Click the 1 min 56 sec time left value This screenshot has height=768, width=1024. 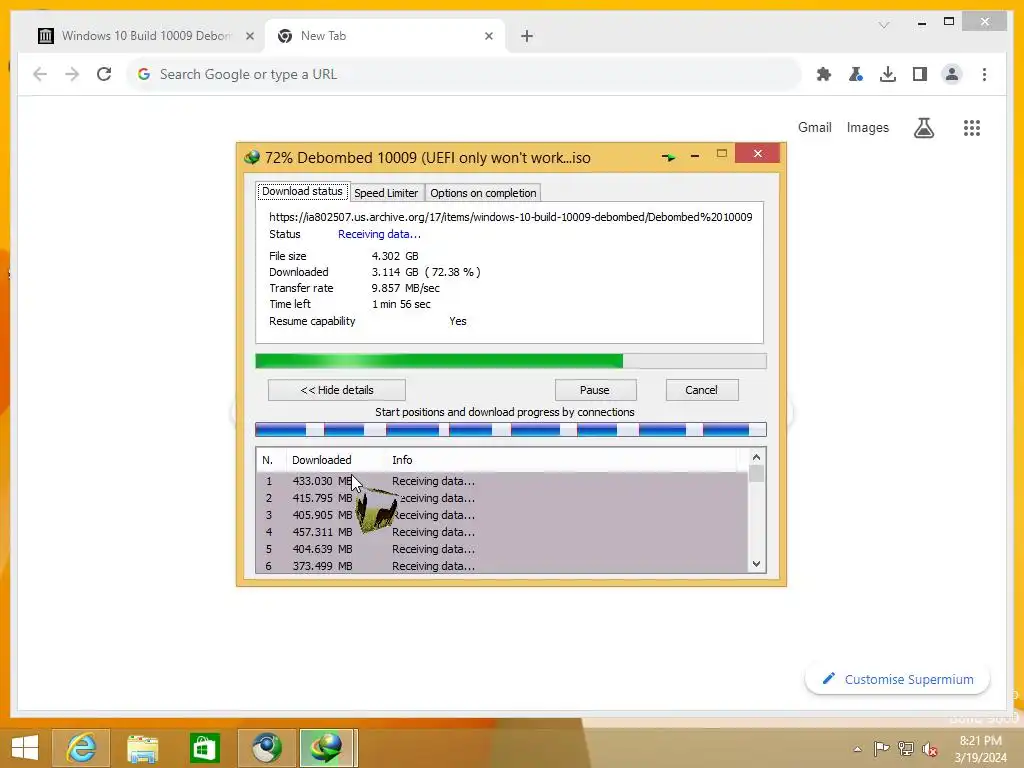pyautogui.click(x=401, y=304)
